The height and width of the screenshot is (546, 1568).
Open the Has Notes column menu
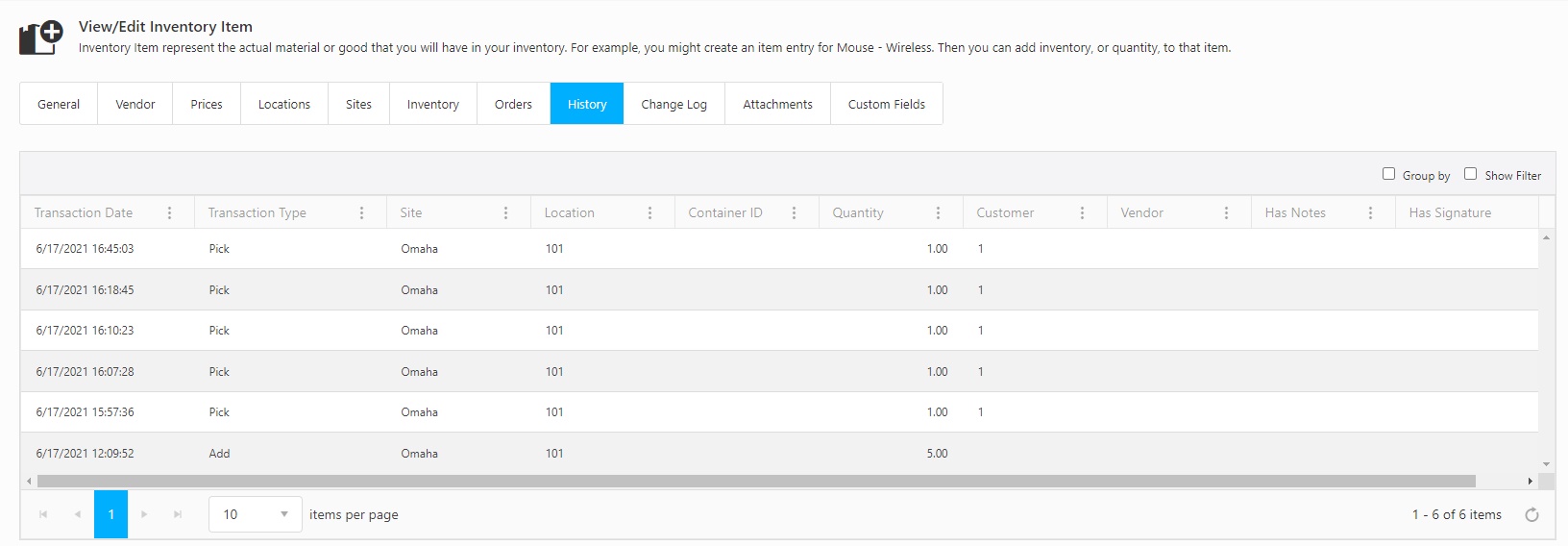1370,213
